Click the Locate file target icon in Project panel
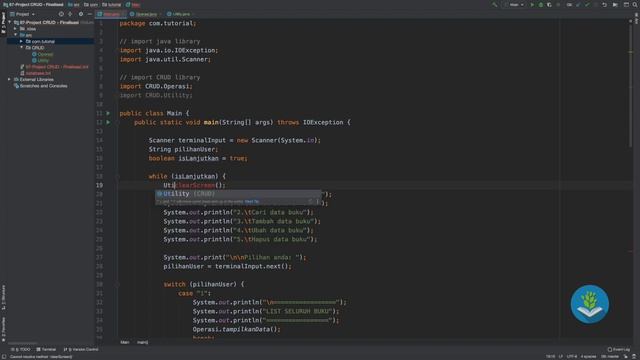 pos(61,14)
